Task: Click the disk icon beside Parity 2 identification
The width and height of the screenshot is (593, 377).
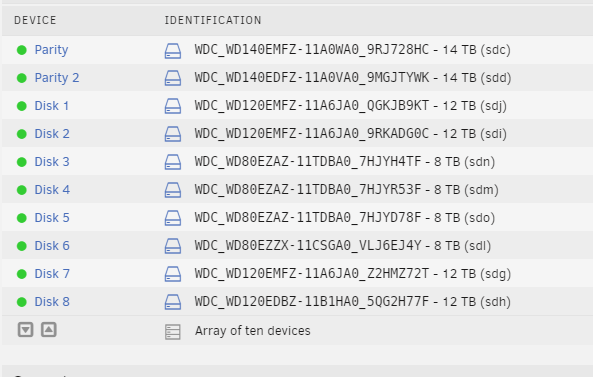Action: pyautogui.click(x=173, y=78)
